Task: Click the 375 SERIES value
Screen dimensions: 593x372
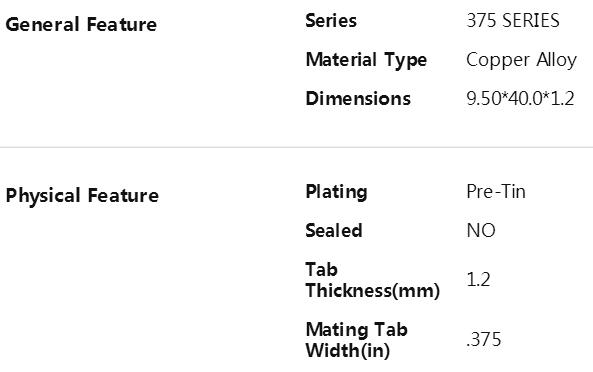Action: 513,20
